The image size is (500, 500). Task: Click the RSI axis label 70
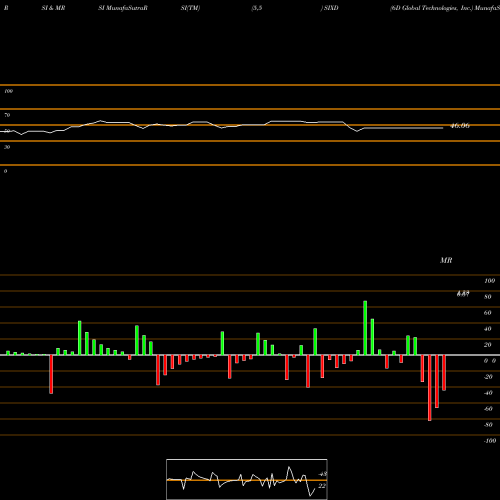[7, 115]
